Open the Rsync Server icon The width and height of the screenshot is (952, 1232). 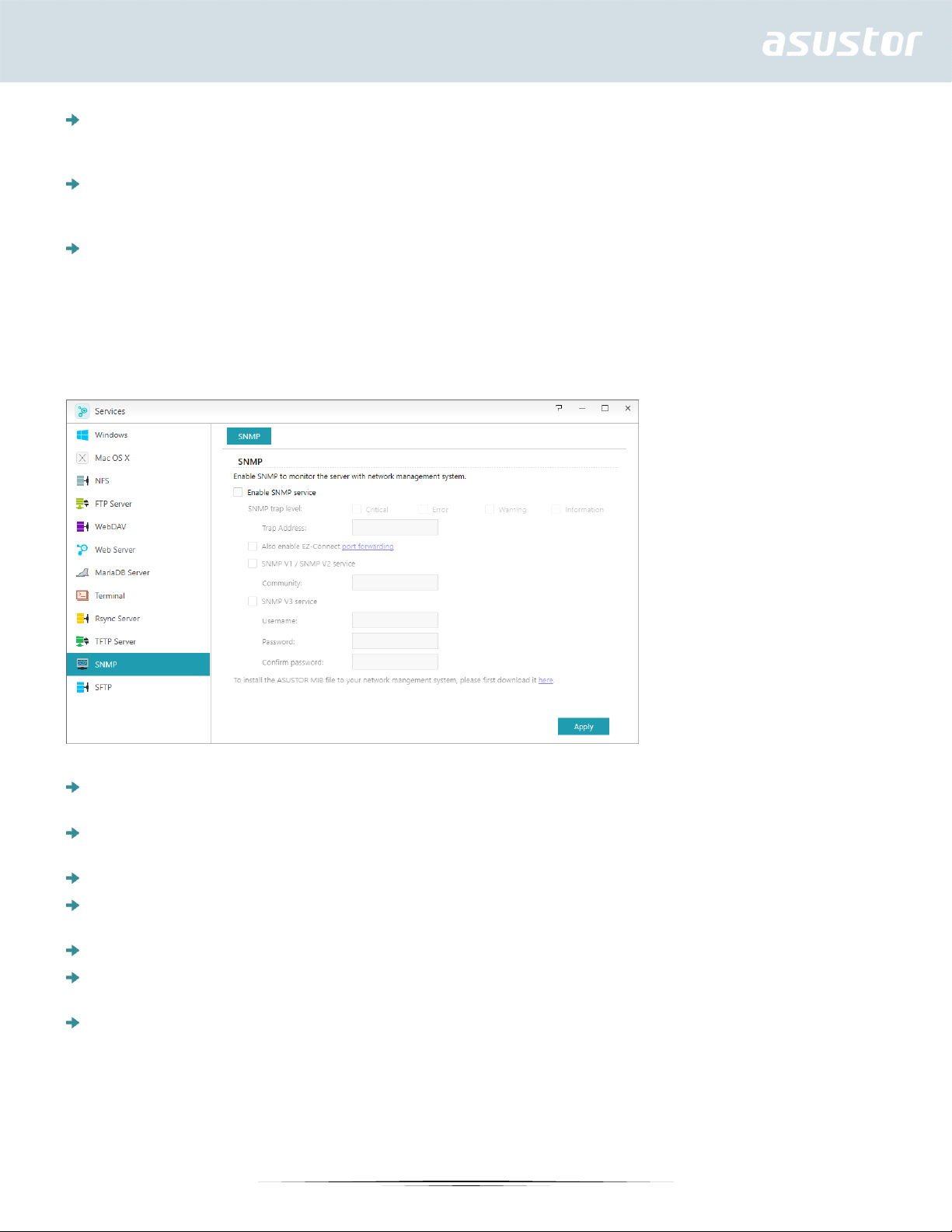(x=82, y=619)
